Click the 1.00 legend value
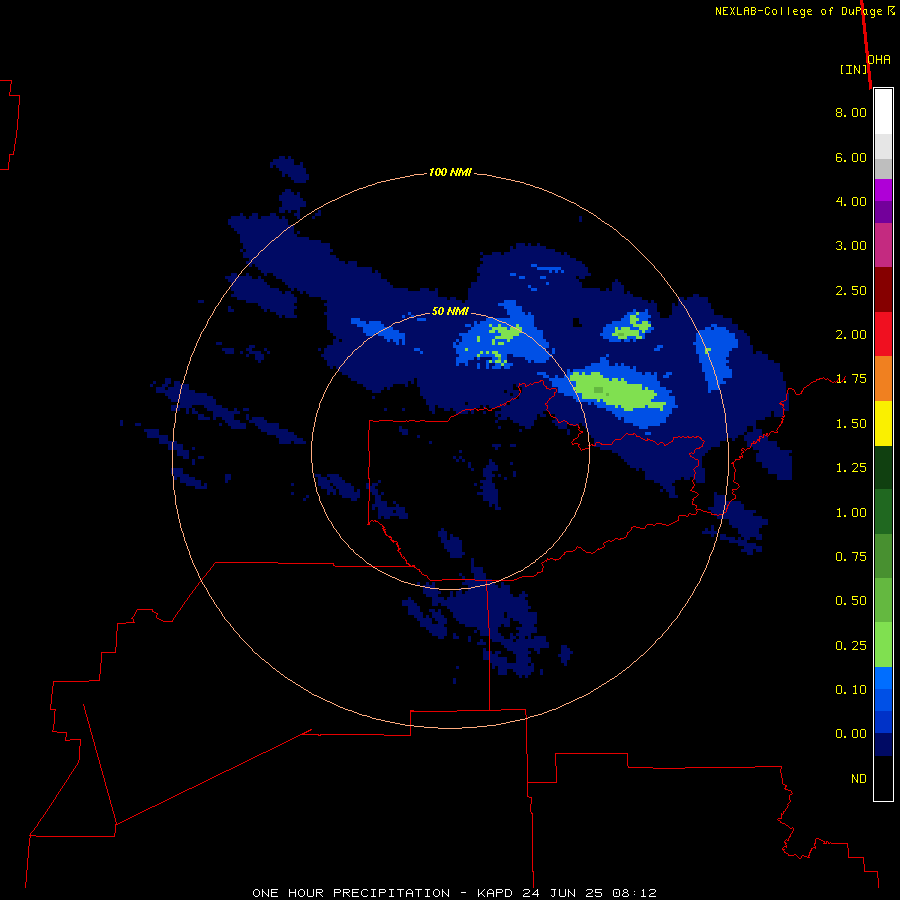Image resolution: width=900 pixels, height=900 pixels. (851, 513)
